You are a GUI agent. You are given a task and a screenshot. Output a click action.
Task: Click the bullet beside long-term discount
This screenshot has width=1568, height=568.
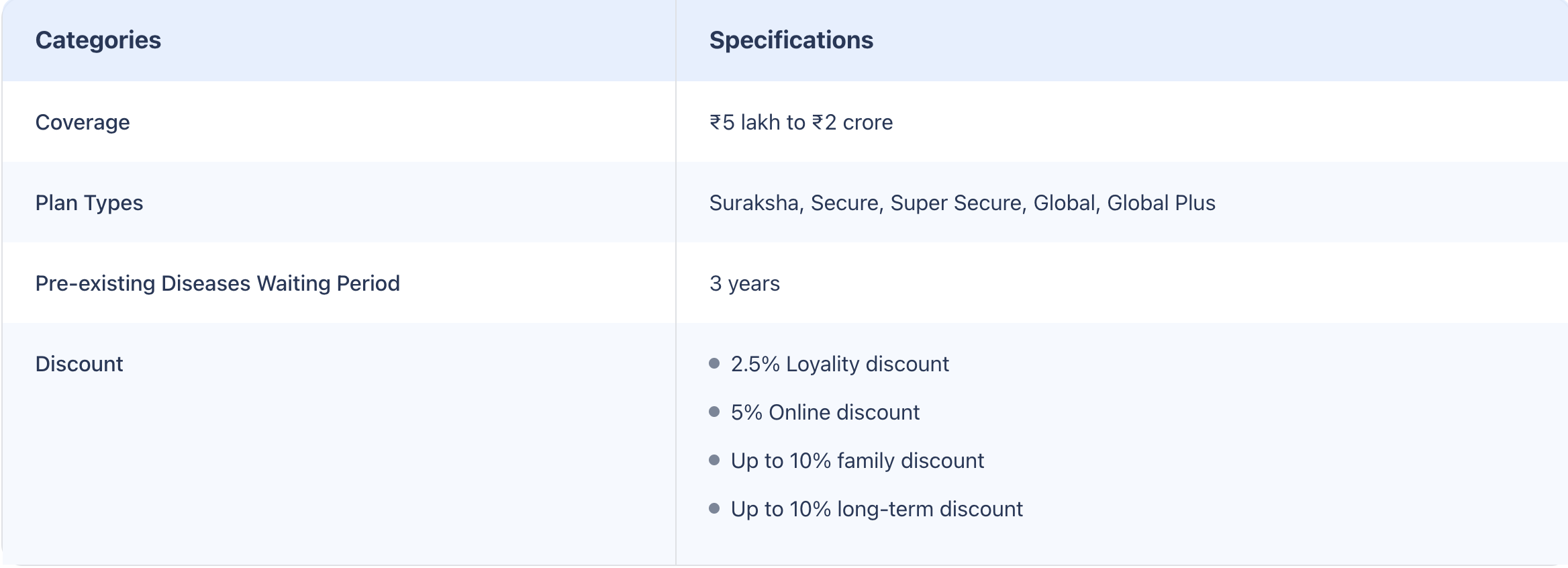click(714, 508)
